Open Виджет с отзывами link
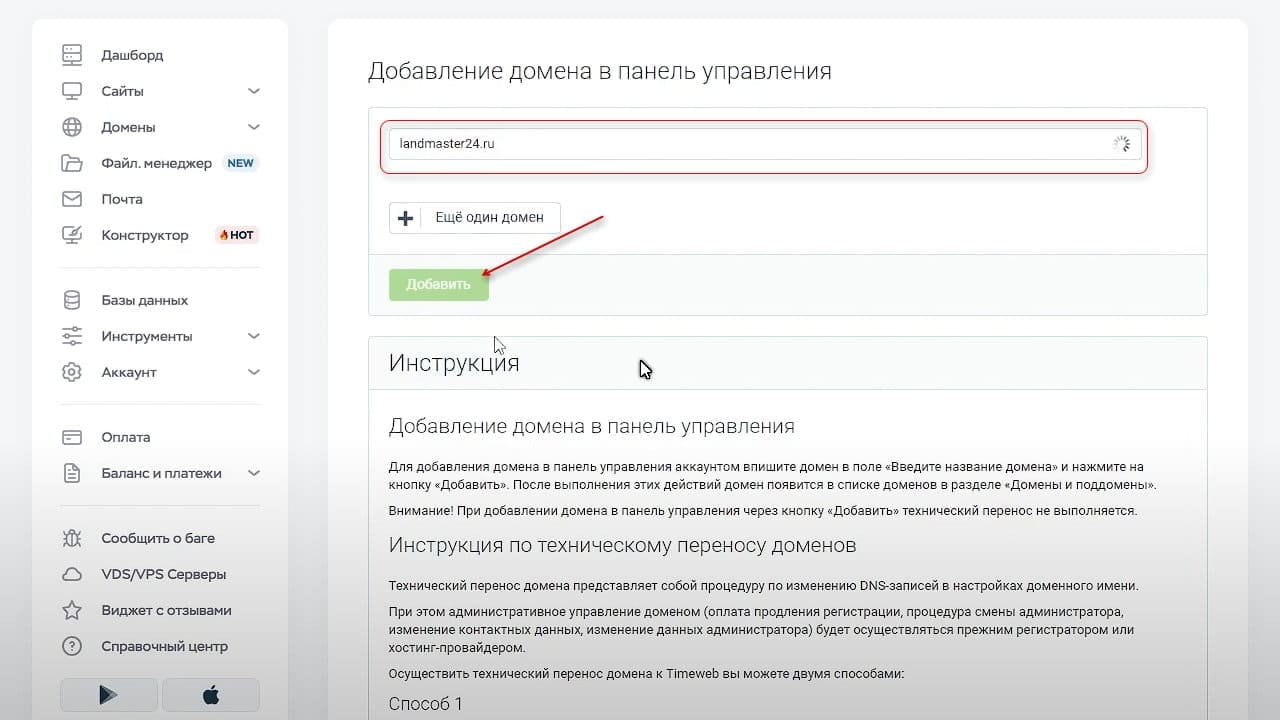 point(166,610)
